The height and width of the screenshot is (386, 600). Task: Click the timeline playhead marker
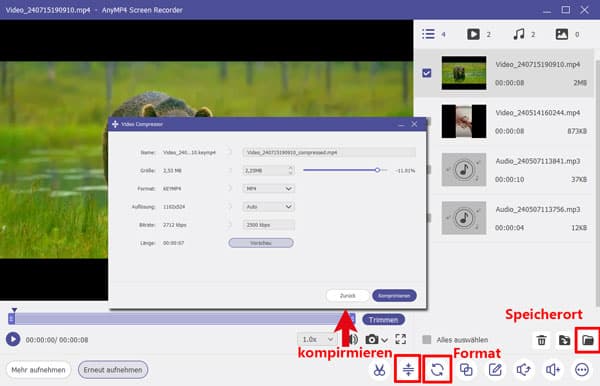coord(14,310)
